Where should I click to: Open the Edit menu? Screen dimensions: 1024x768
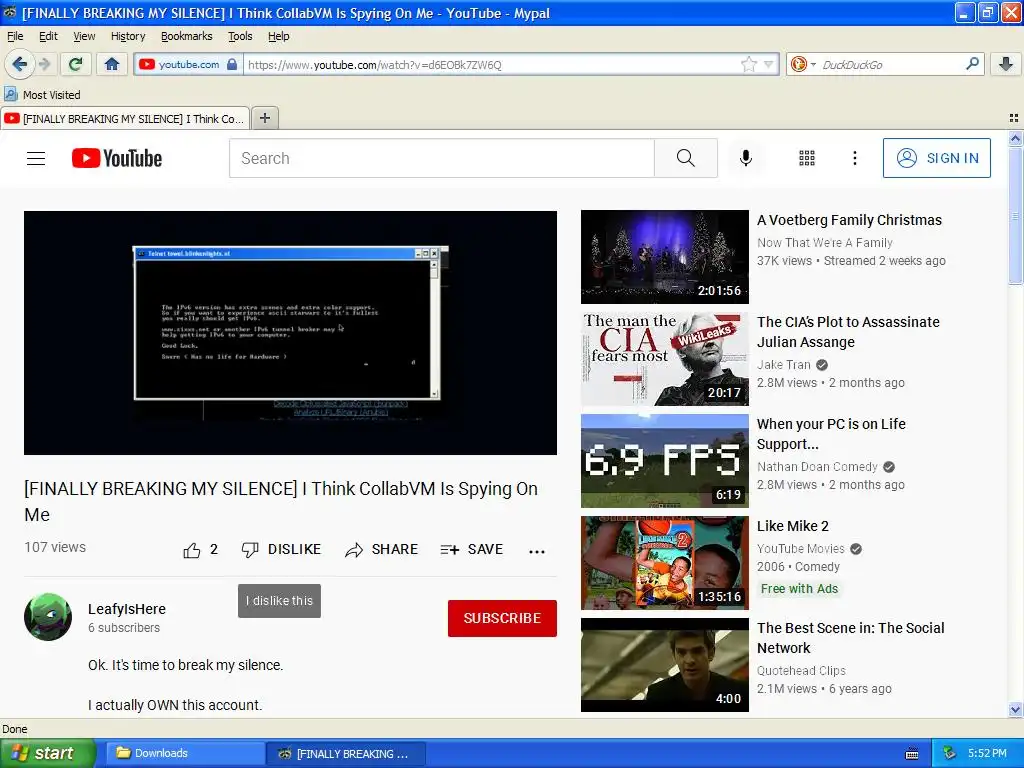(48, 36)
